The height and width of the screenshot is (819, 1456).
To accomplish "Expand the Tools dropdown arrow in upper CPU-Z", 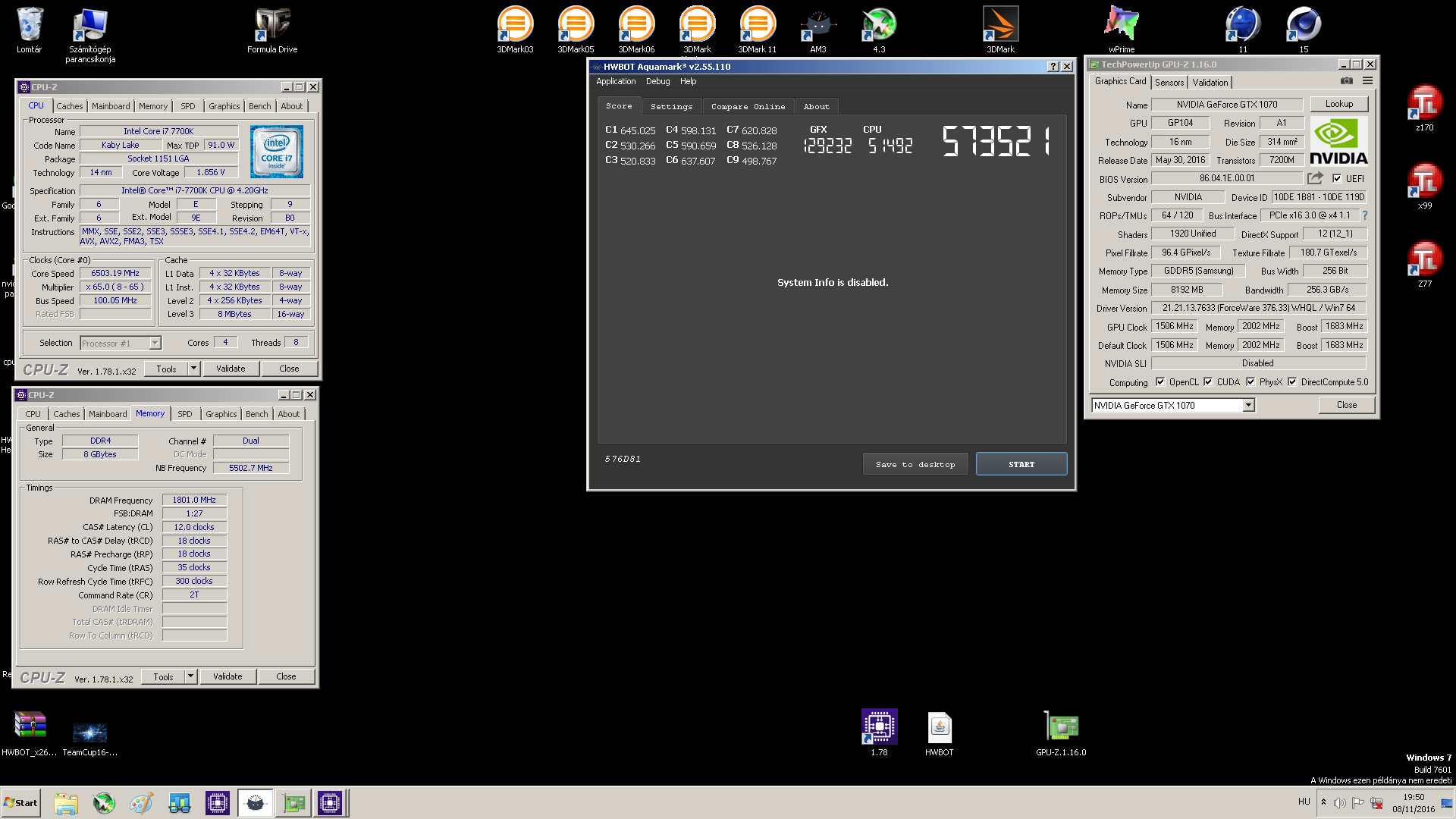I will 193,369.
